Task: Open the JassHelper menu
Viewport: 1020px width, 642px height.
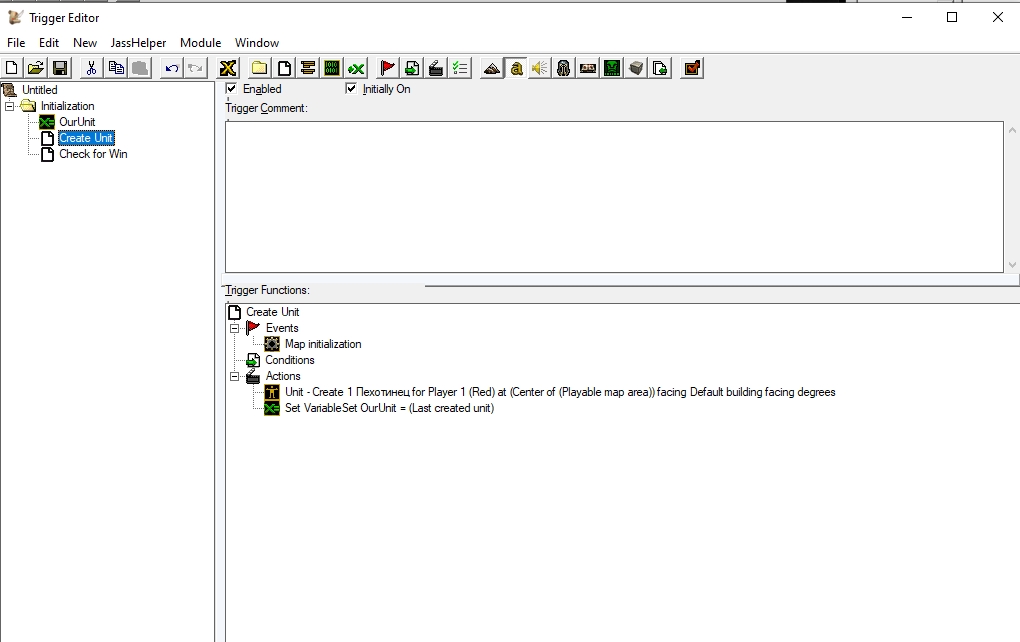Action: coord(139,42)
